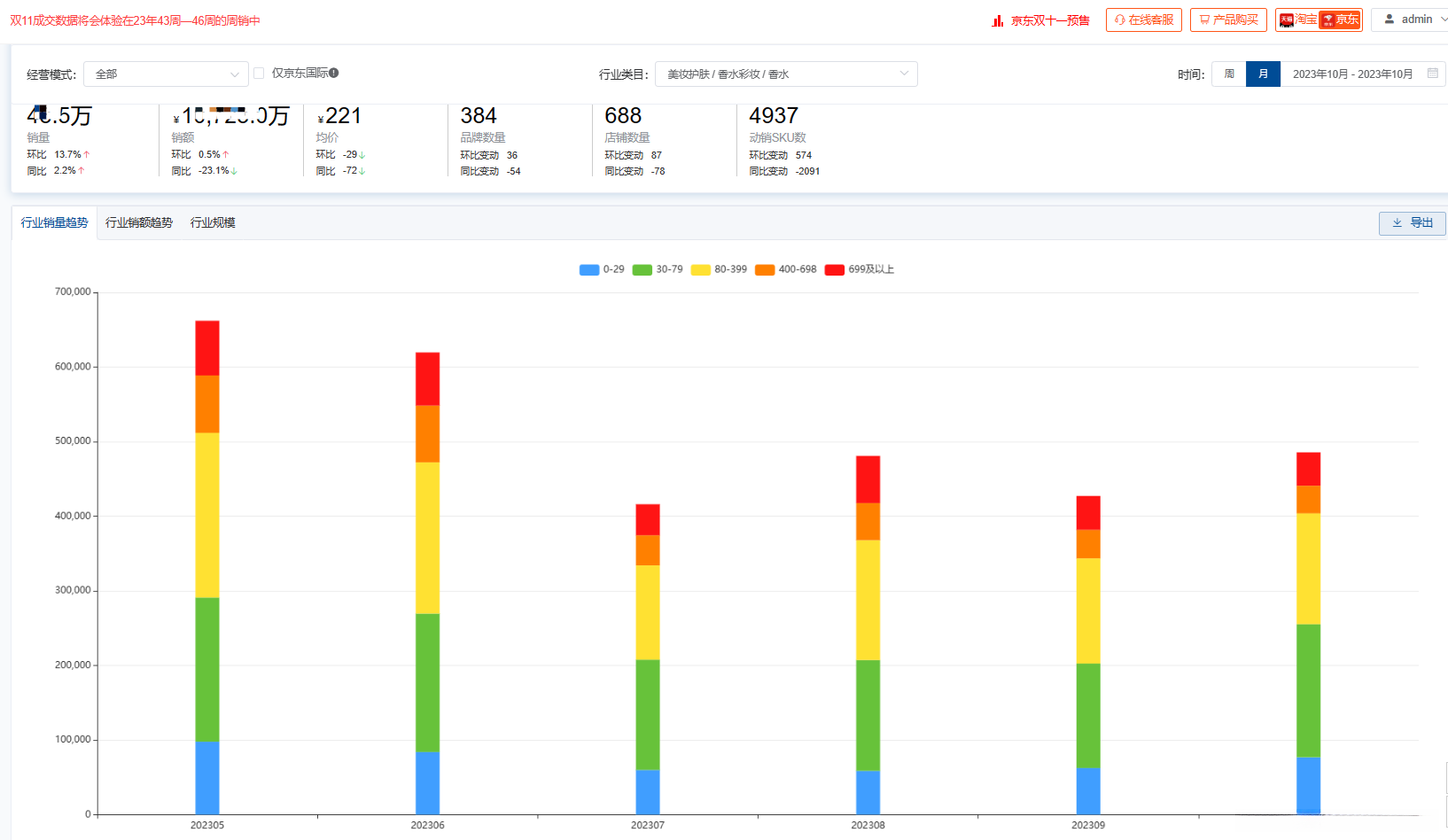Toggle the 400-698 orange legend swatch
This screenshot has width=1448, height=840.
[765, 270]
